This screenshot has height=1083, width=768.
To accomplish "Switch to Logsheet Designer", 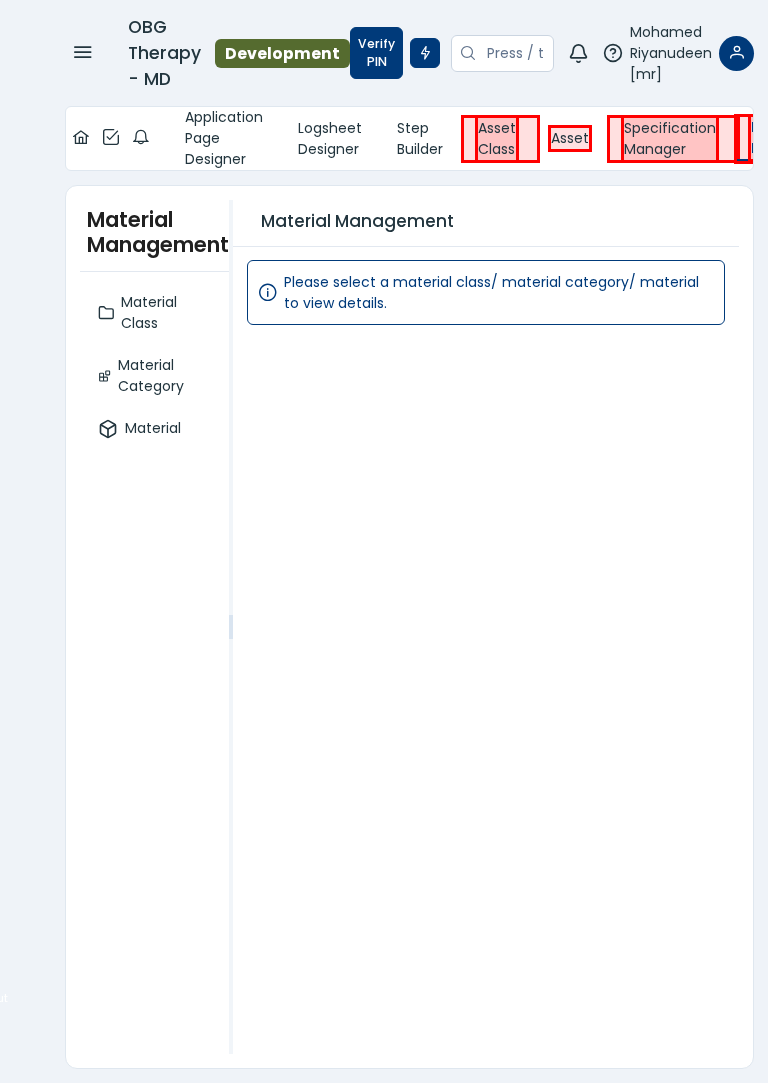I will (x=330, y=138).
